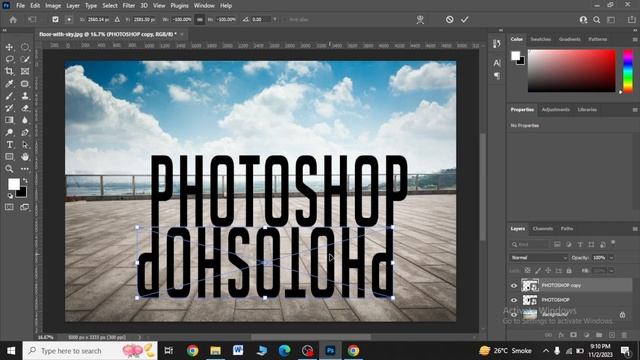Select the Path Selection tool

25,144
